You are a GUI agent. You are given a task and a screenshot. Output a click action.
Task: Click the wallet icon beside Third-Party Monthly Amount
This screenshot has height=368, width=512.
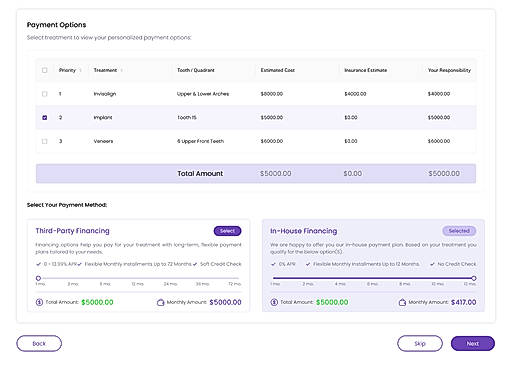(x=161, y=302)
